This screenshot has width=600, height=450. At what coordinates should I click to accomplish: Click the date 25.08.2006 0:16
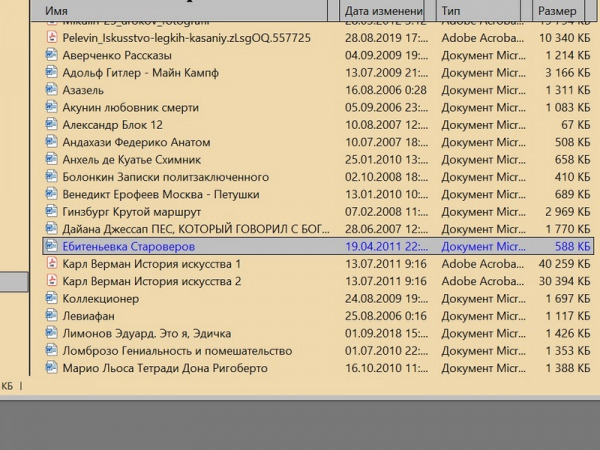(386, 316)
